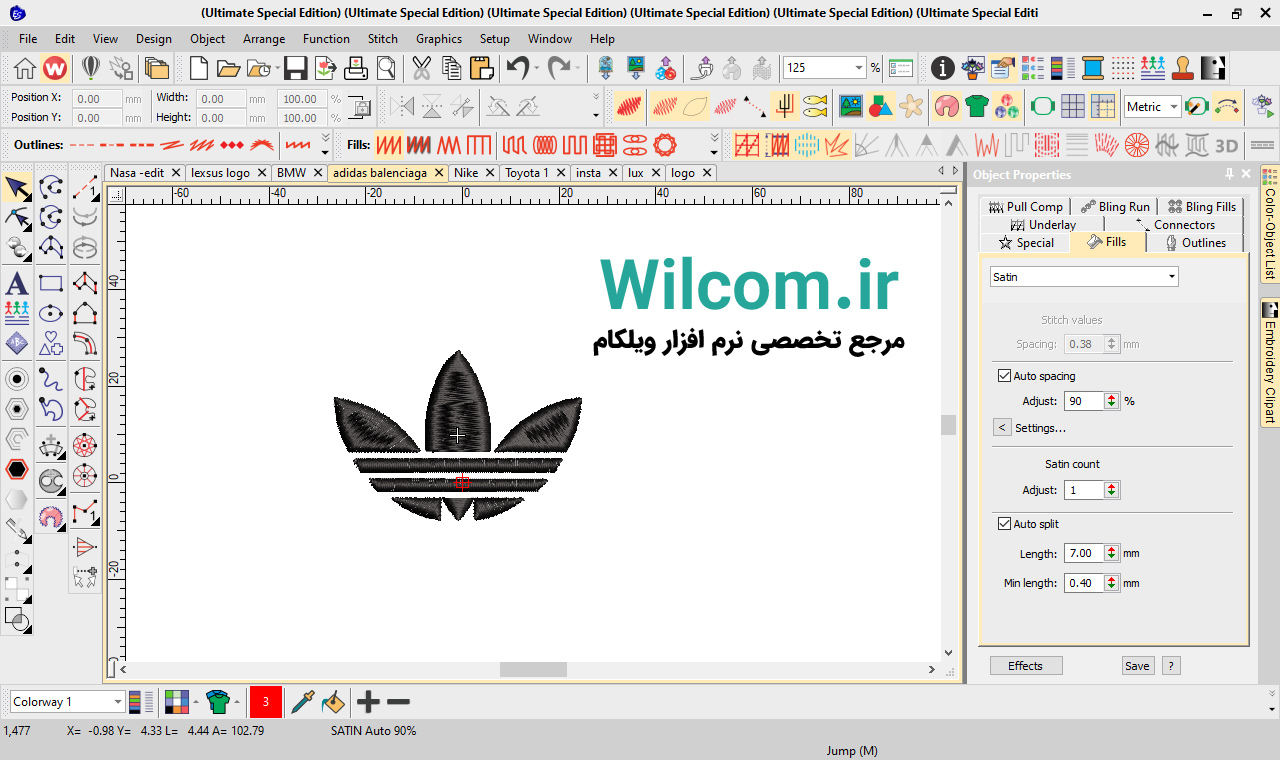Open the Color-Object List side panel

coord(1270,225)
